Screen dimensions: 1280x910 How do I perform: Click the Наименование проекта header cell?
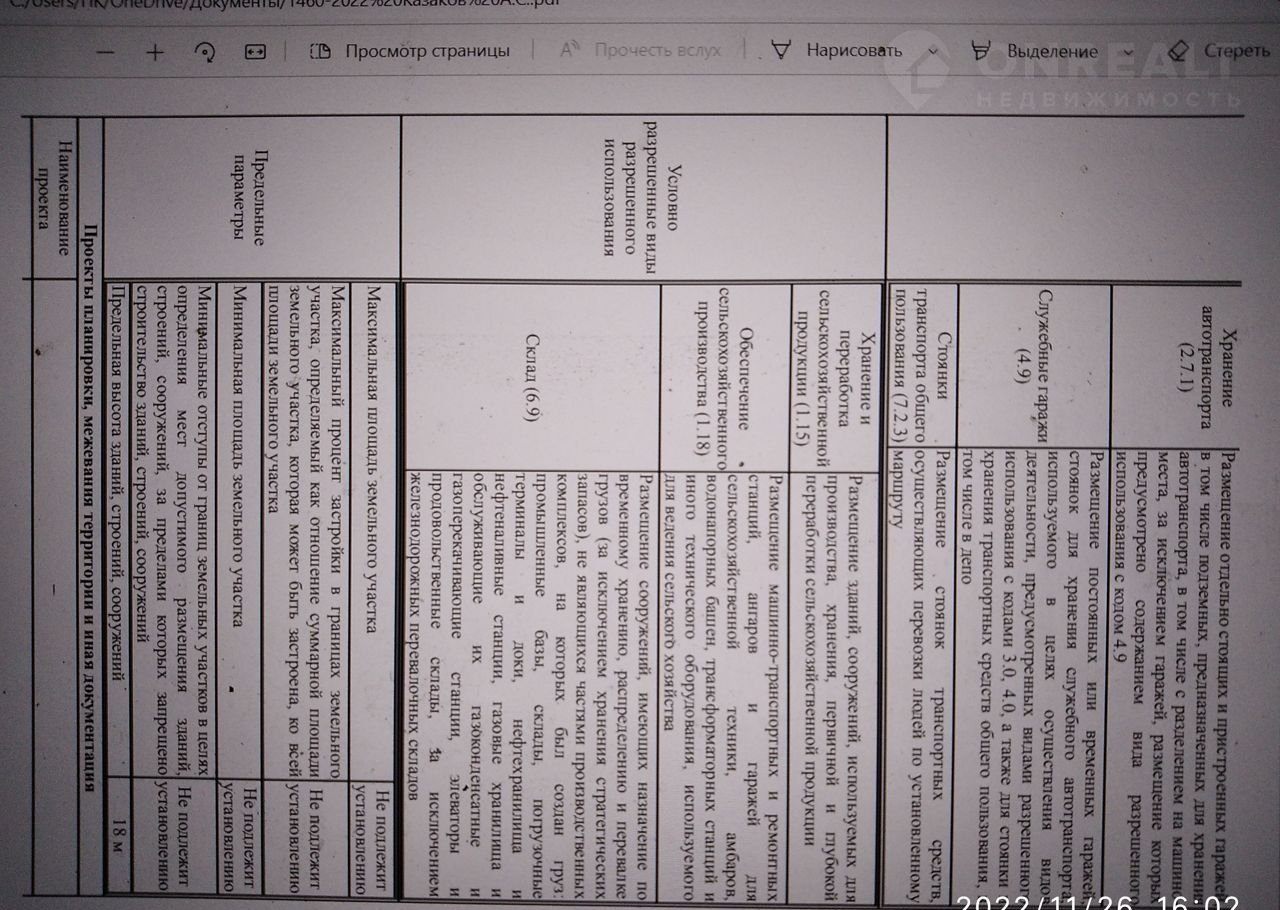pyautogui.click(x=57, y=198)
